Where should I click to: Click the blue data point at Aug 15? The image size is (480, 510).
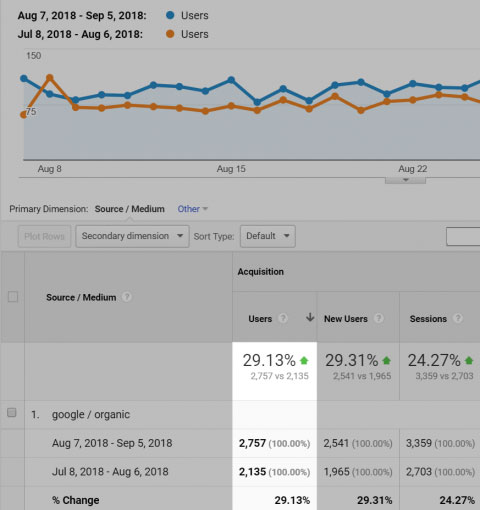point(231,80)
